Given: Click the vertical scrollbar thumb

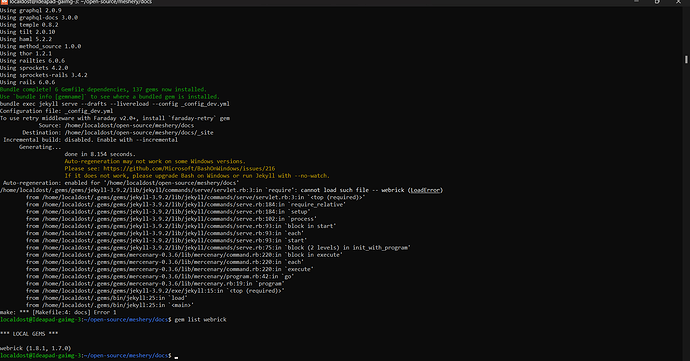Looking at the screenshot, I should click(x=686, y=59).
